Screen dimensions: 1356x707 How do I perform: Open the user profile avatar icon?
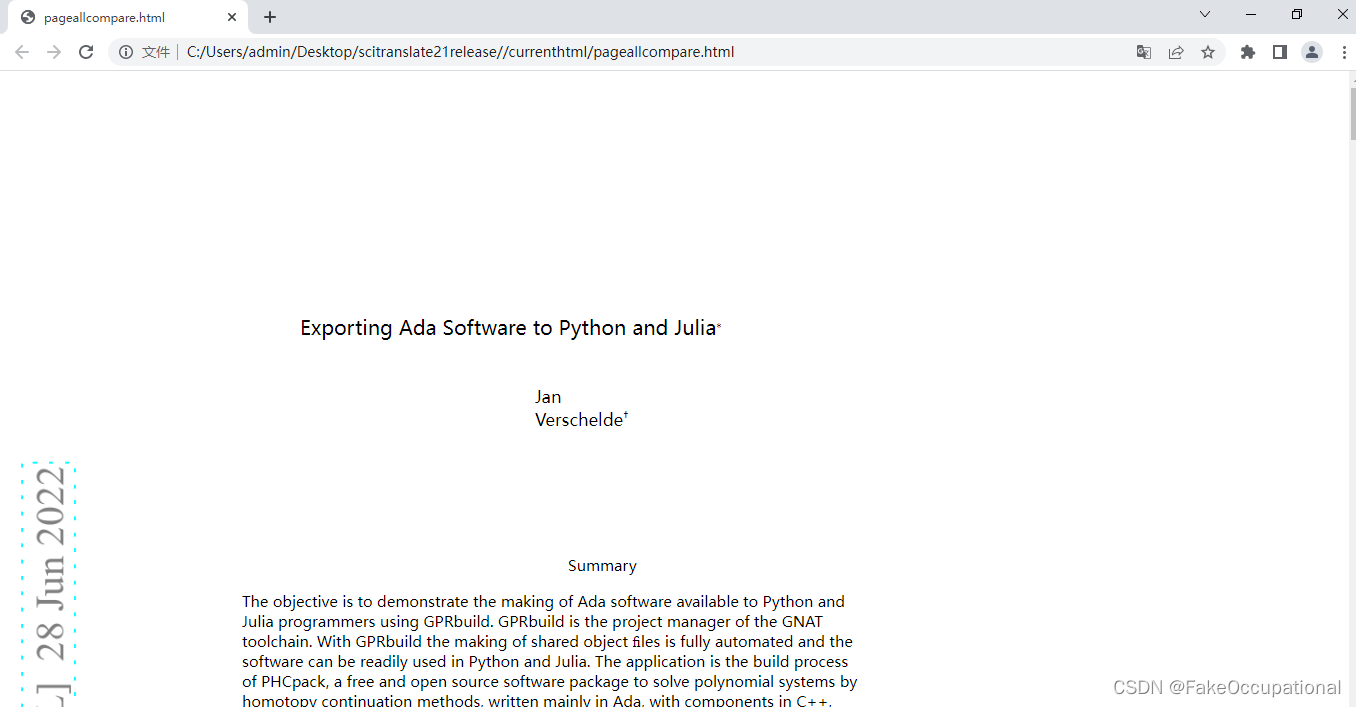click(1312, 52)
